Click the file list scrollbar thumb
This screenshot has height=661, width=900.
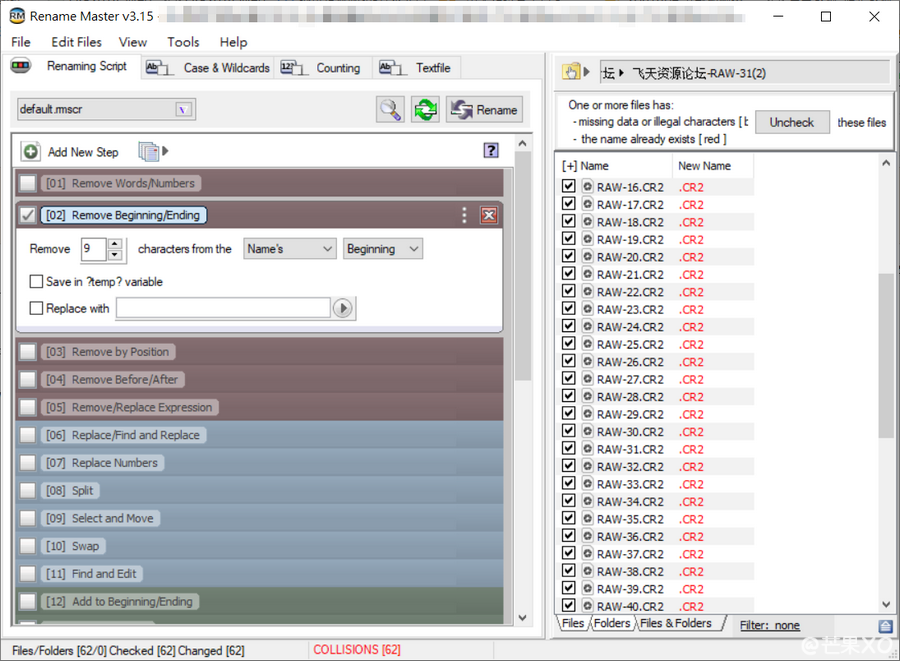886,356
